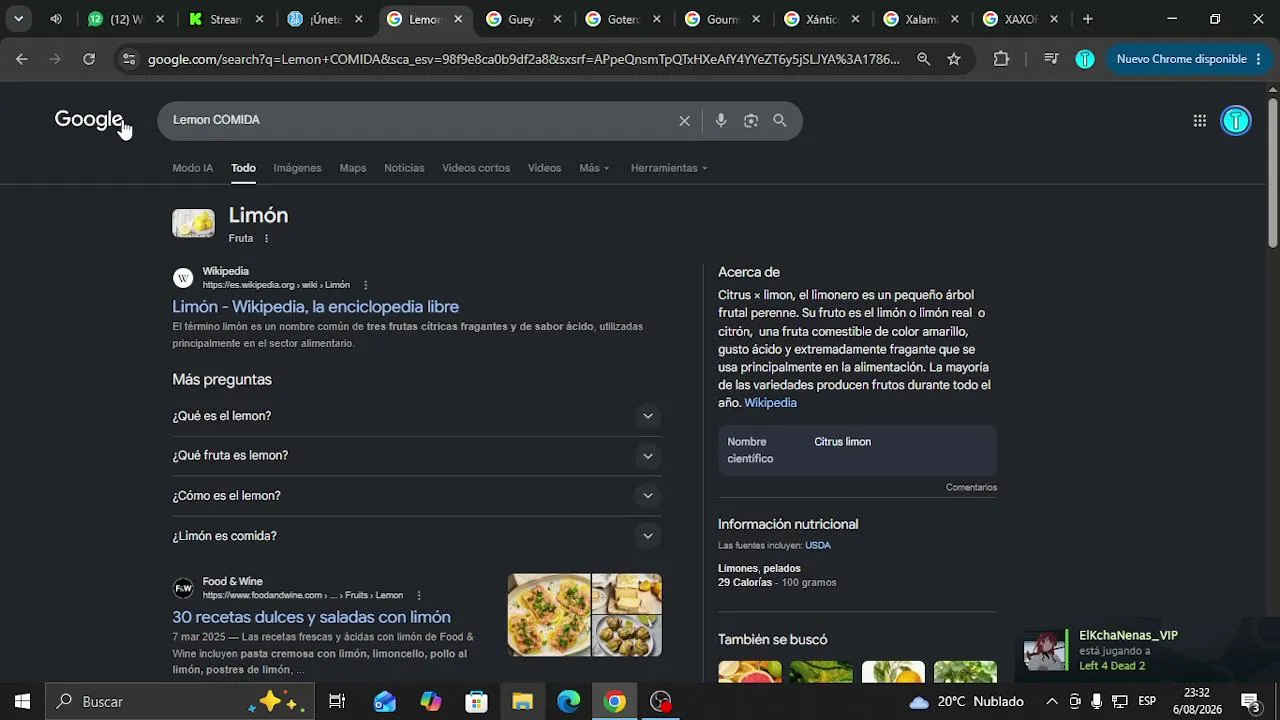This screenshot has width=1280, height=720.
Task: Open the Herramientas dropdown
Action: click(x=669, y=168)
